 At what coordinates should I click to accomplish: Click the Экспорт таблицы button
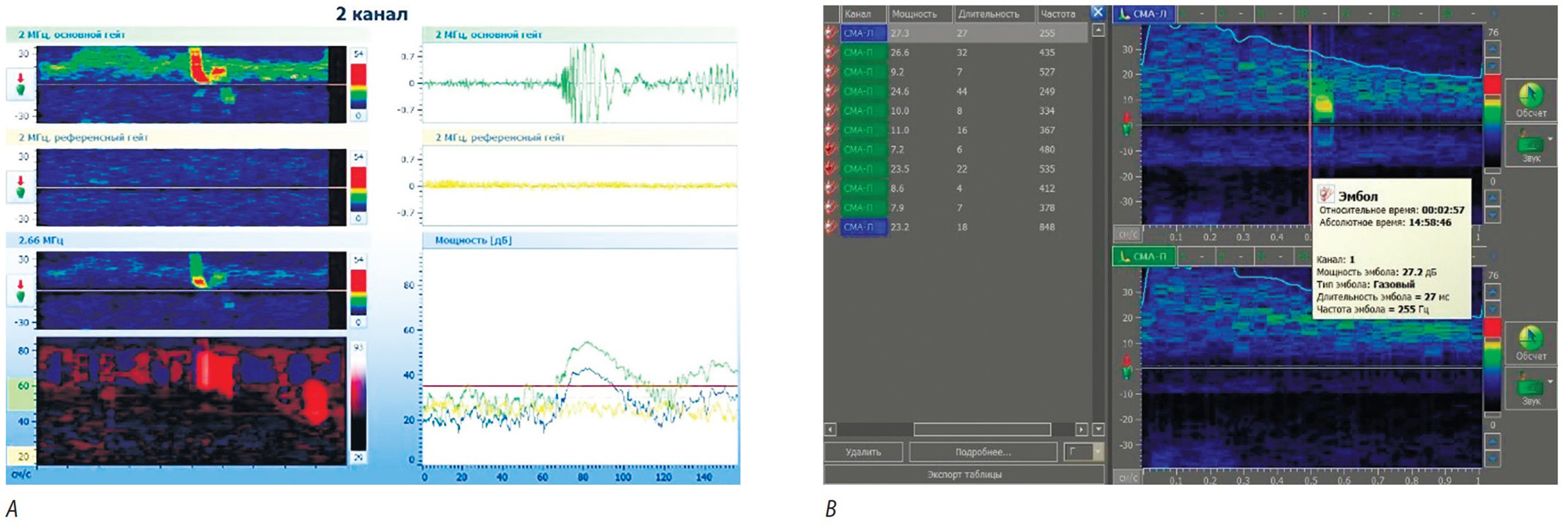tap(963, 475)
